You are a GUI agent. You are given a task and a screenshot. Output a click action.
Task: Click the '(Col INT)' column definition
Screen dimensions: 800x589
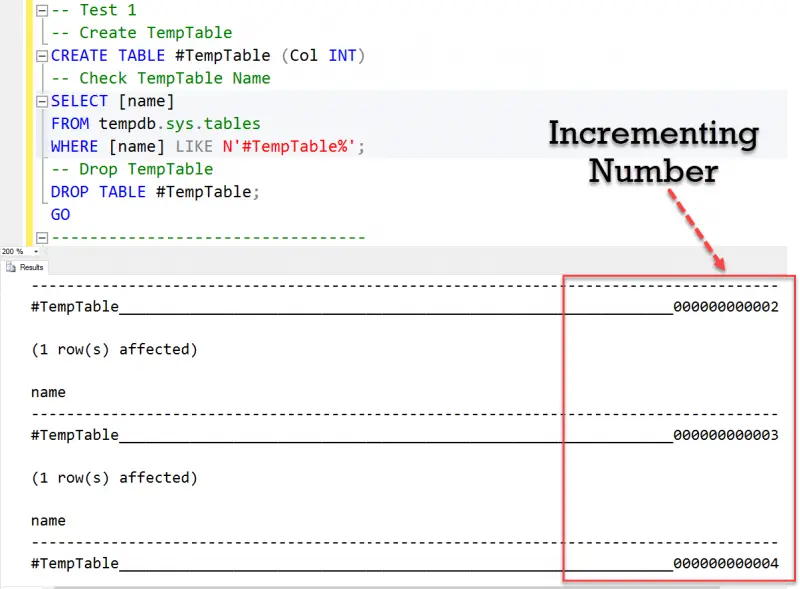(x=323, y=56)
